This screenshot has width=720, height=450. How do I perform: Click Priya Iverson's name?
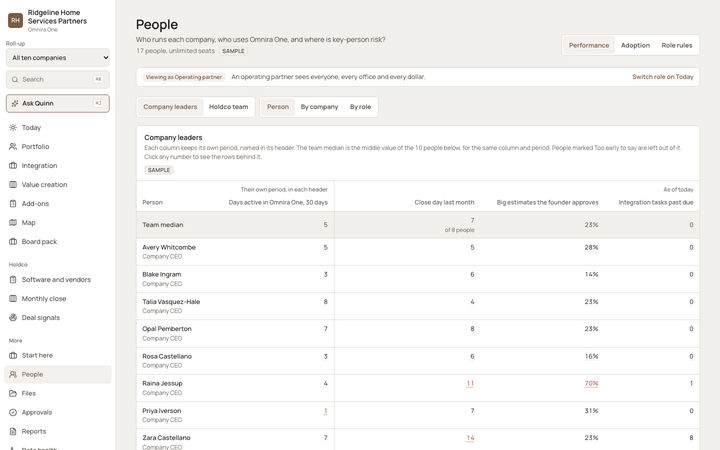click(x=162, y=411)
